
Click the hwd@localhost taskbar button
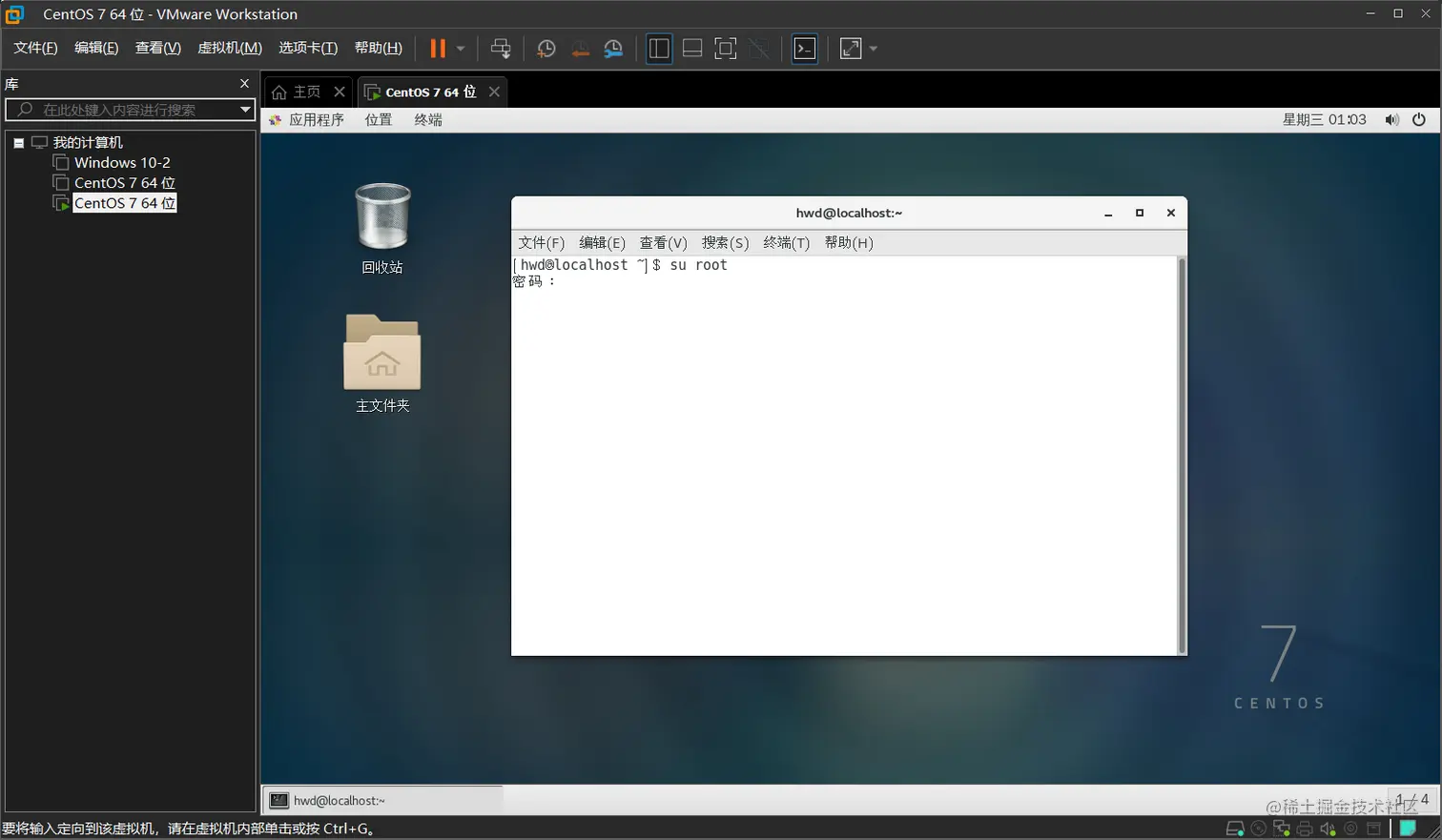pyautogui.click(x=382, y=801)
